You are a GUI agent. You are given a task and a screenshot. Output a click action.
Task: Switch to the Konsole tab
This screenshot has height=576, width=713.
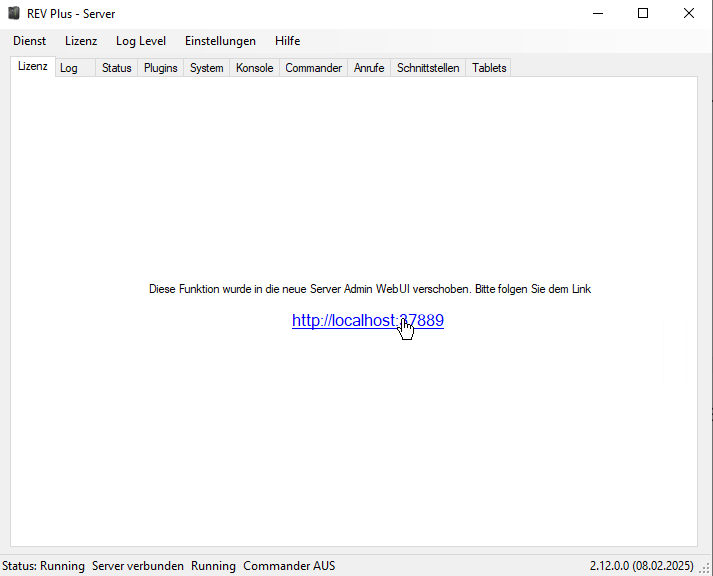[254, 68]
